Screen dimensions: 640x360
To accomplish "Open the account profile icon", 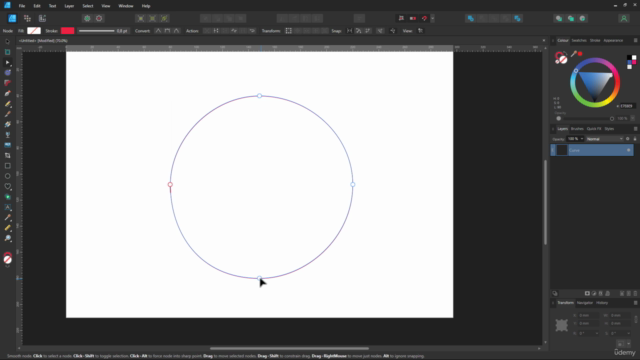I will 624,18.
